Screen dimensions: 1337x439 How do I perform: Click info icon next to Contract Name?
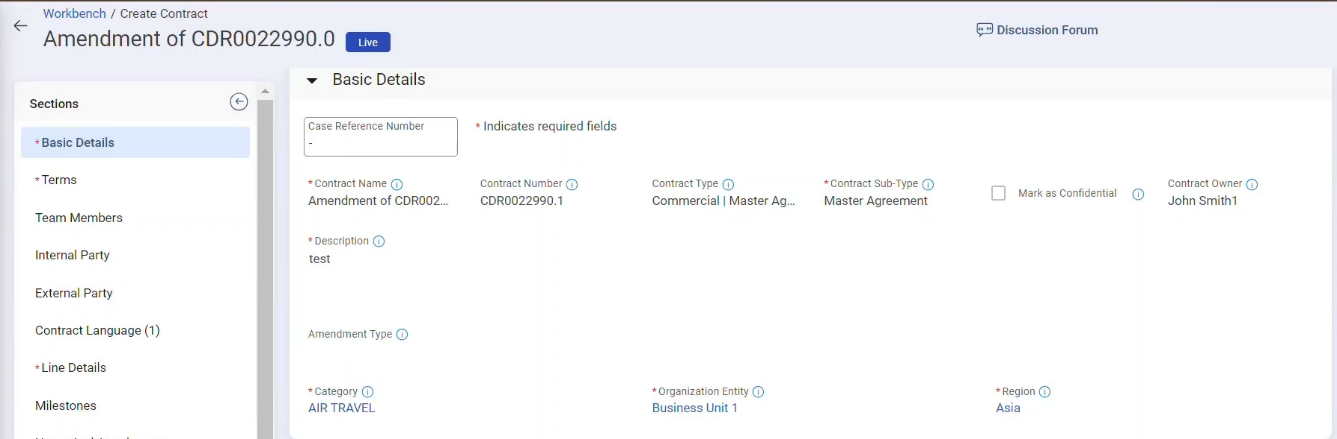[397, 185]
